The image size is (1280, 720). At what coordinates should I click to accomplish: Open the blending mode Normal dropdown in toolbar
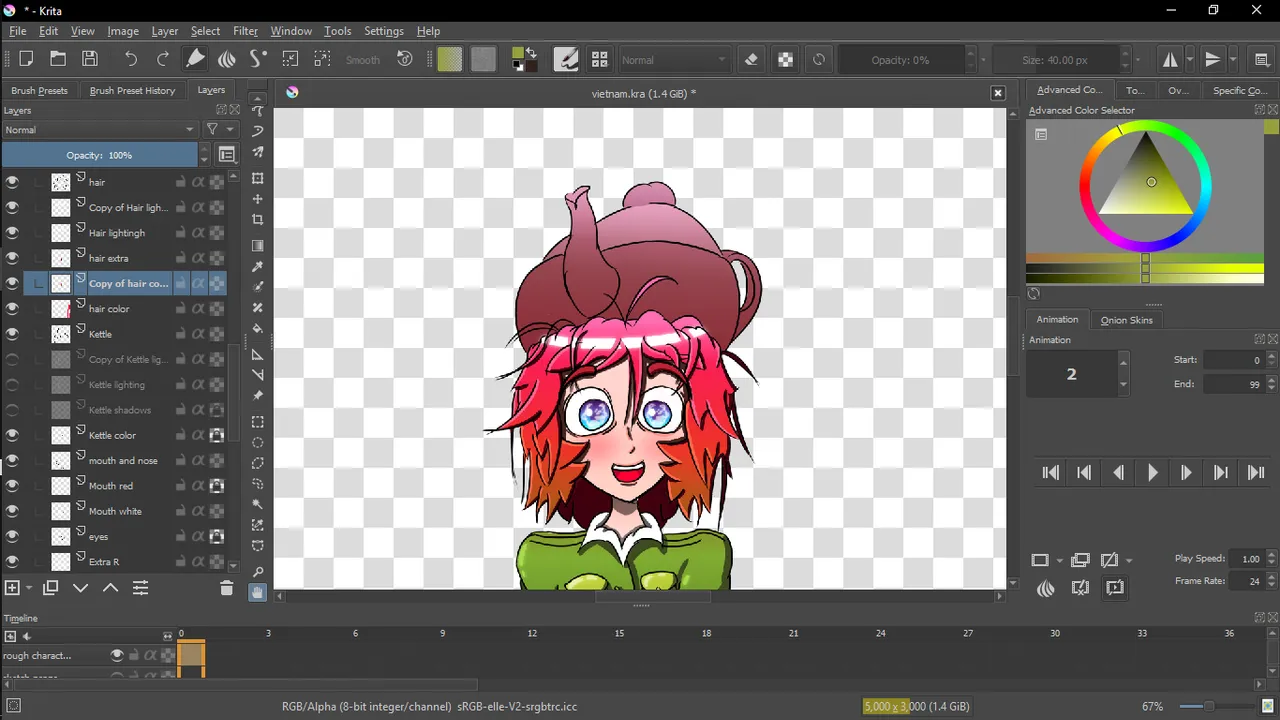point(674,60)
